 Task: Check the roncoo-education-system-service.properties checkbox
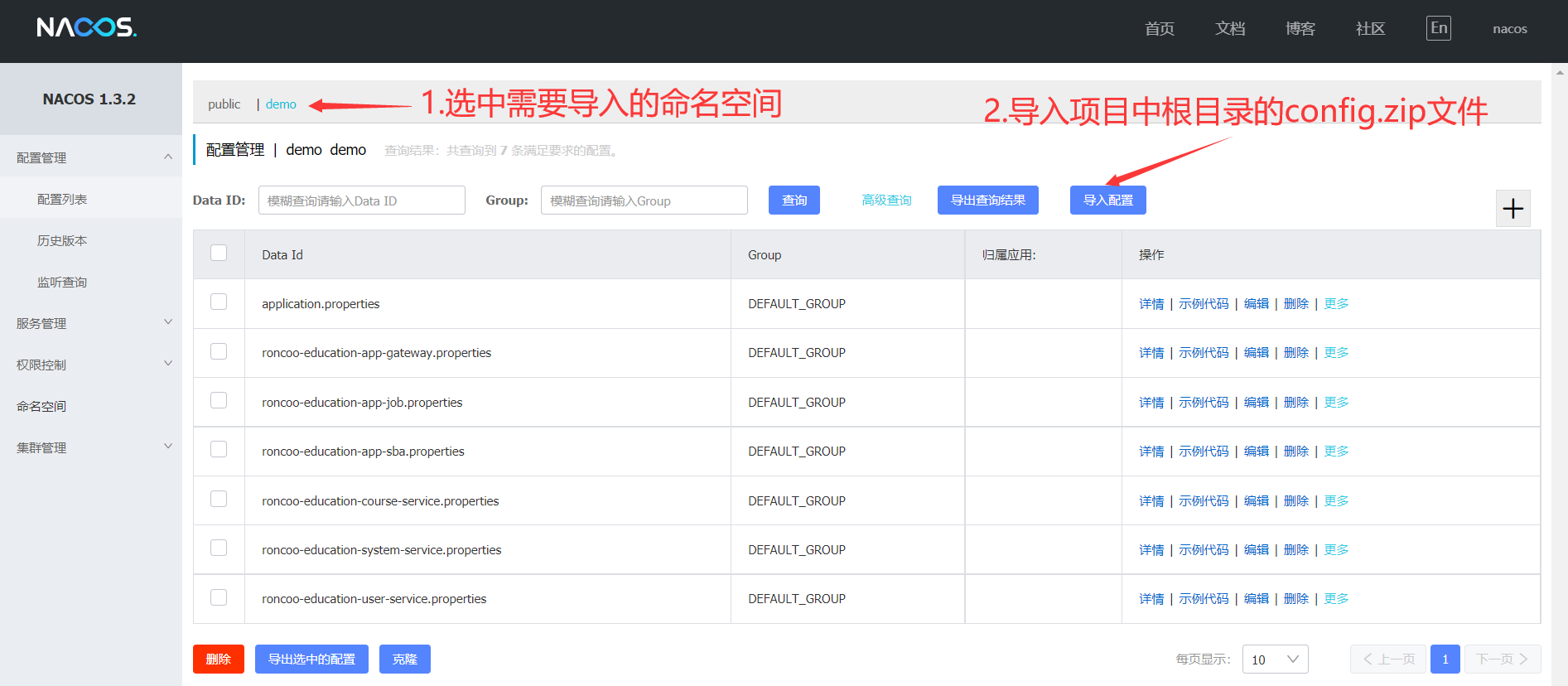219,548
